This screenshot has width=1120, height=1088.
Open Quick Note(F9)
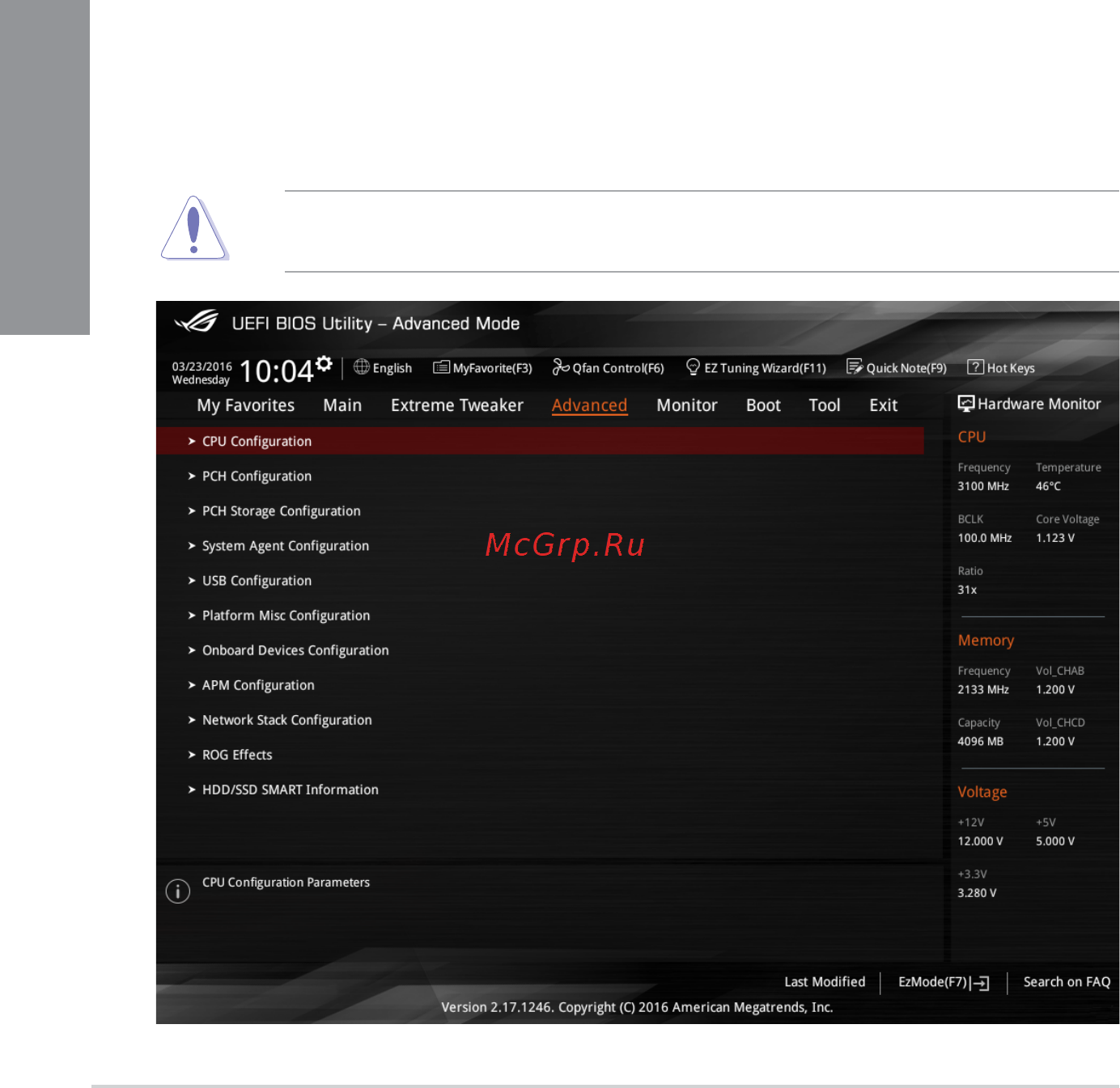(x=906, y=368)
